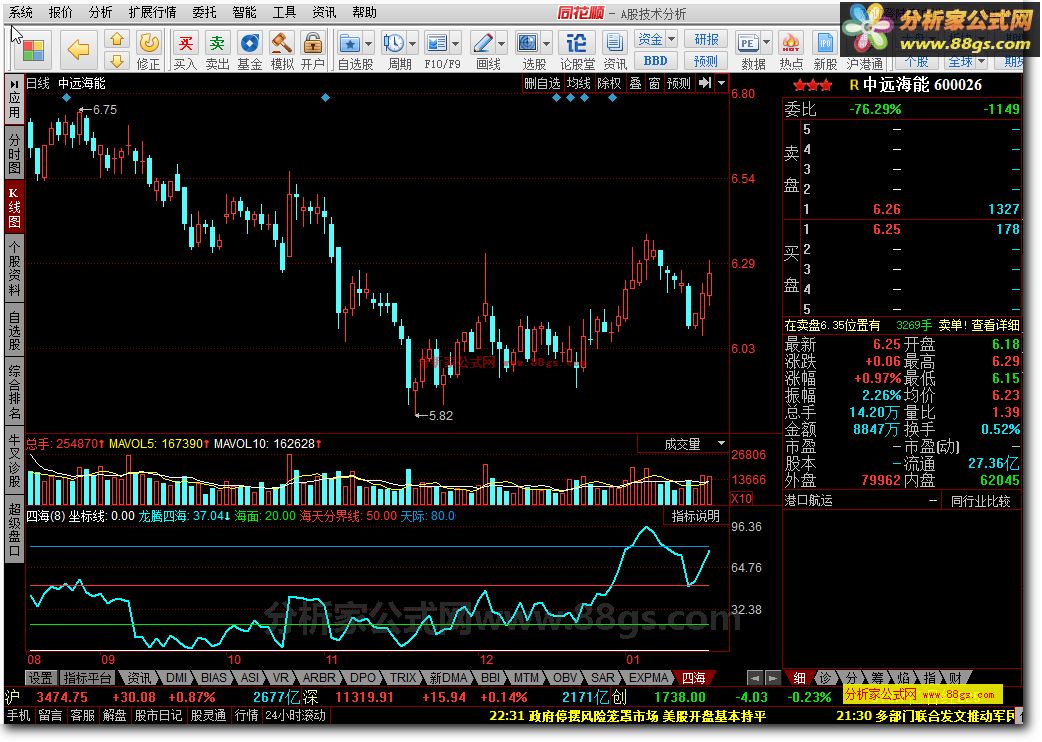
Task: Open the 牛叉诊股 sidebar item
Action: coord(14,461)
